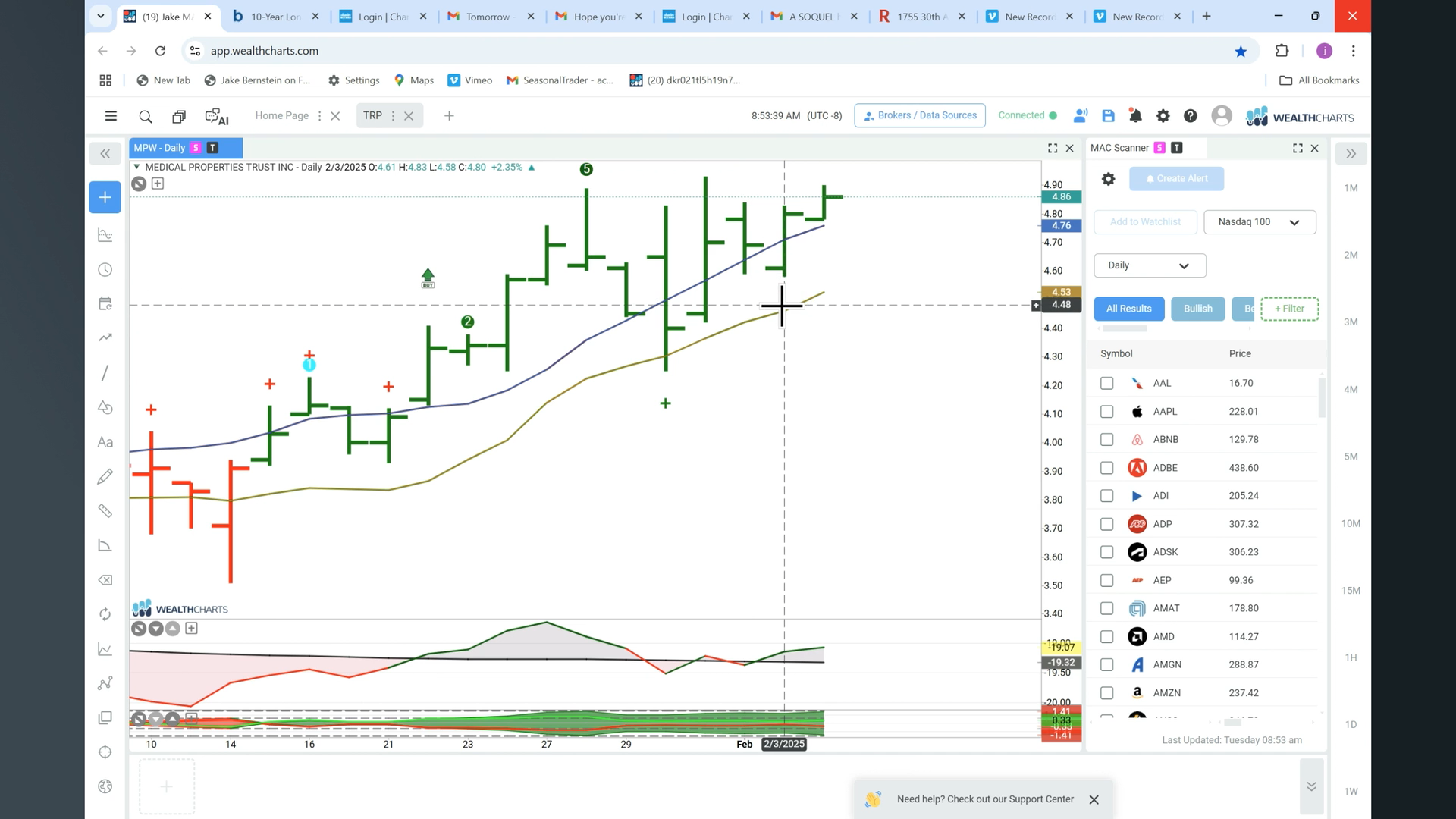Click the + Filter button
This screenshot has width=1456, height=819.
pos(1289,309)
